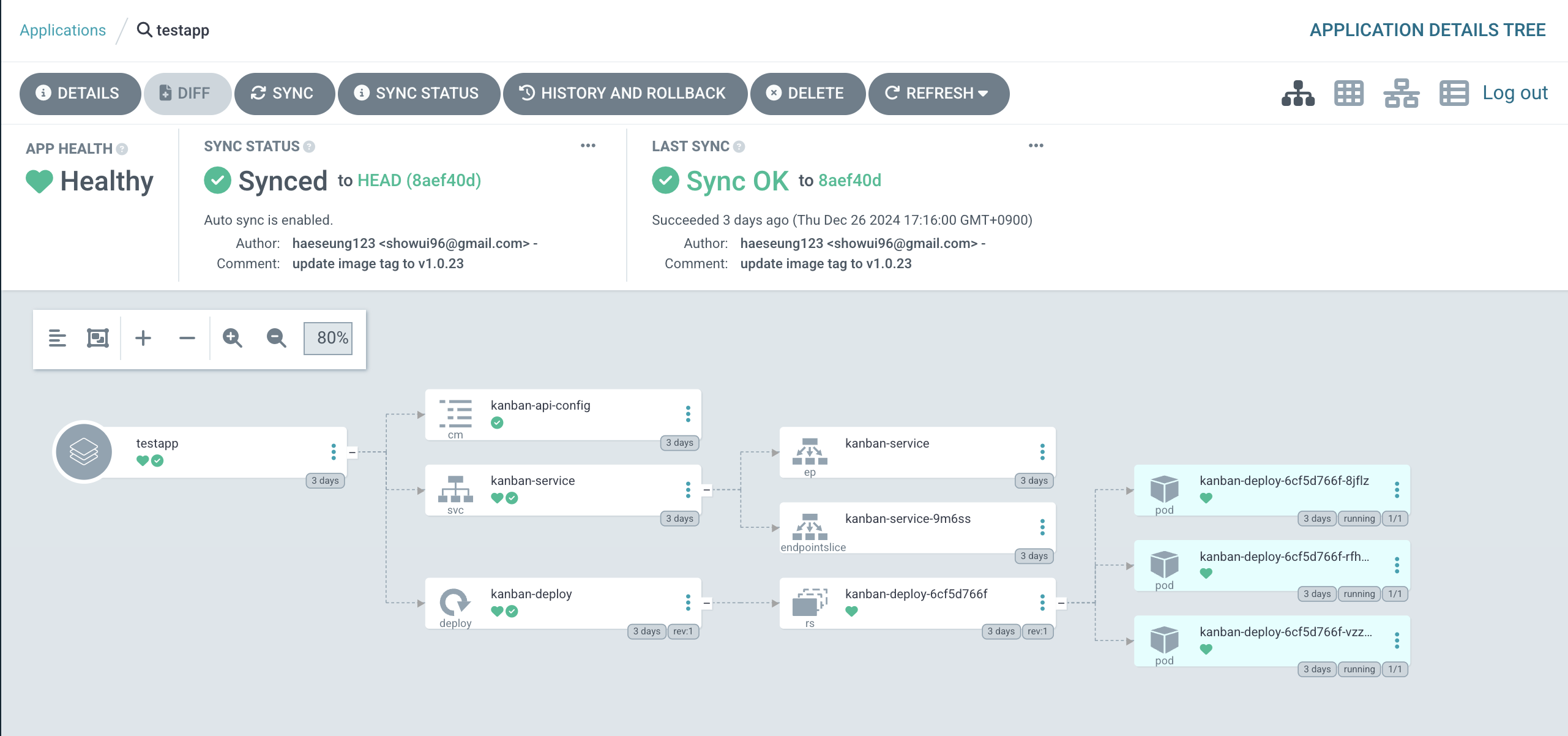Switch to the tree view layout icon
Viewport: 1568px width, 736px height.
pos(1297,93)
